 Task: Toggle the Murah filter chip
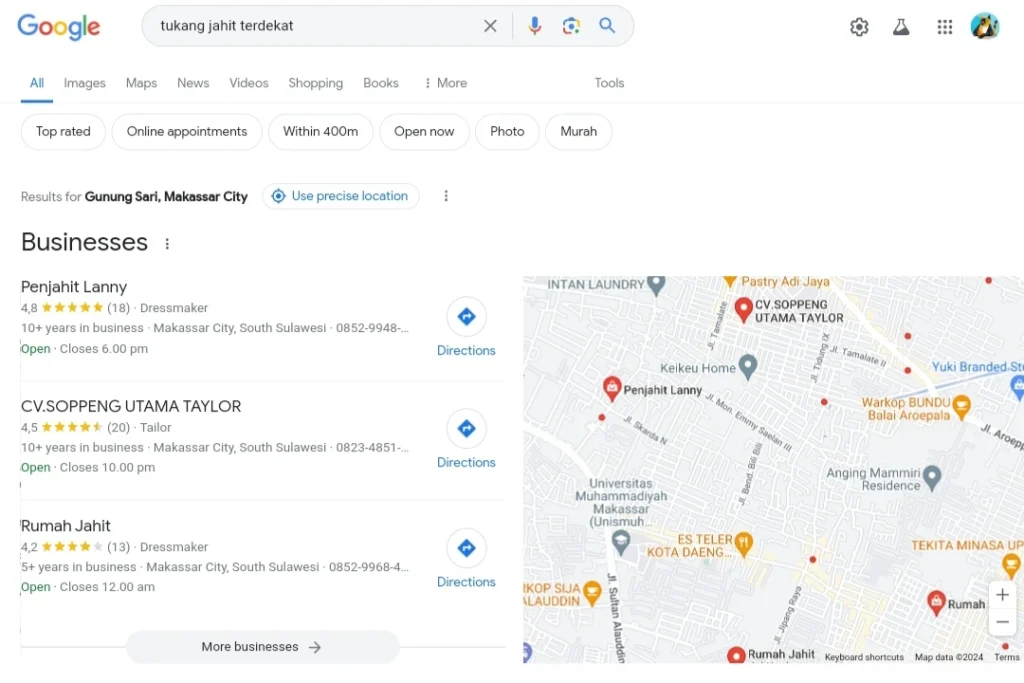pyautogui.click(x=578, y=131)
